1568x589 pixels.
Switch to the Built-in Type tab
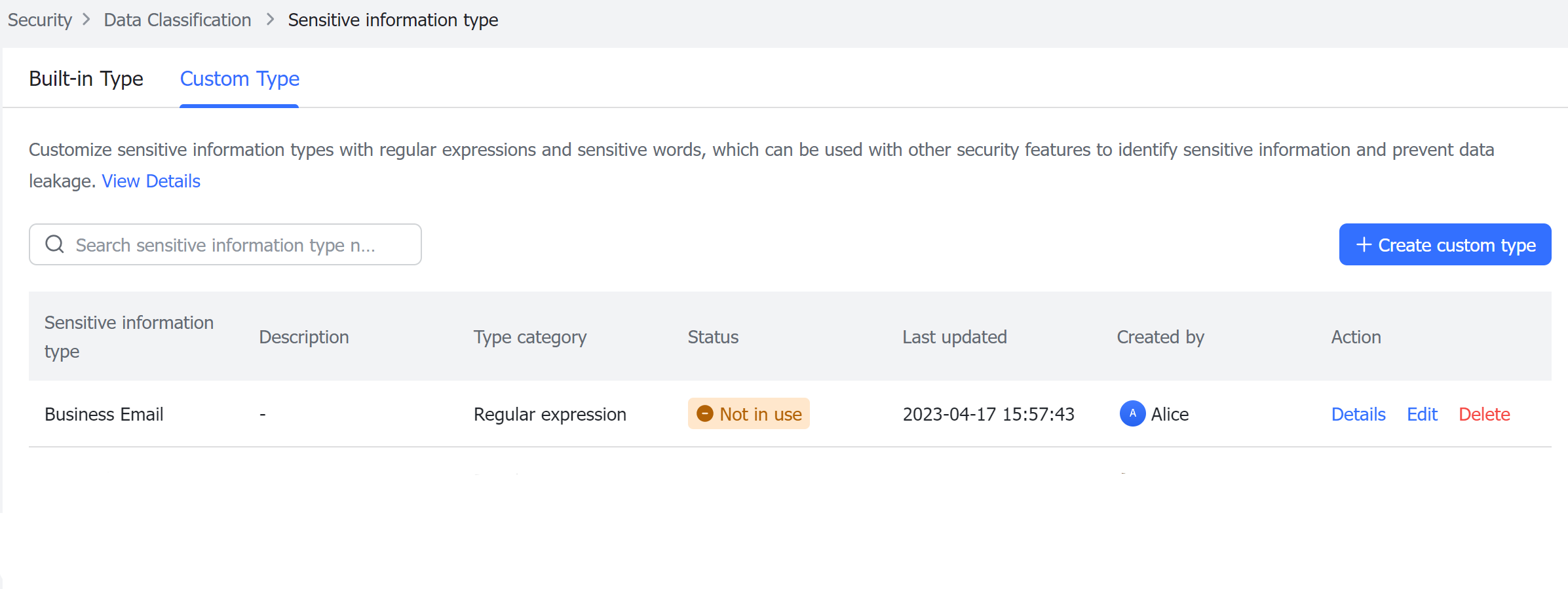coord(86,79)
